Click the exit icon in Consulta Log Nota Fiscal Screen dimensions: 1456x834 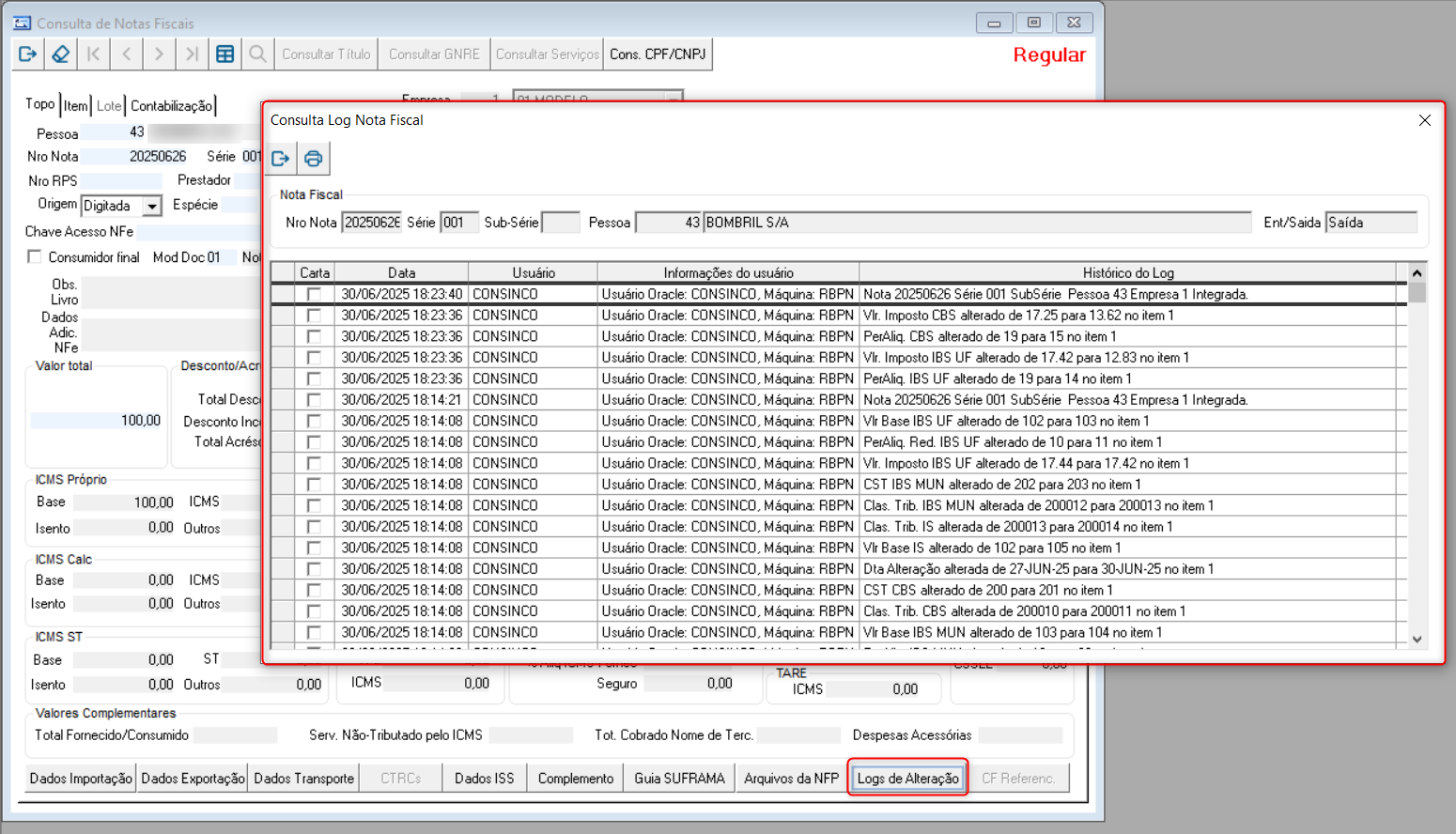pos(281,159)
